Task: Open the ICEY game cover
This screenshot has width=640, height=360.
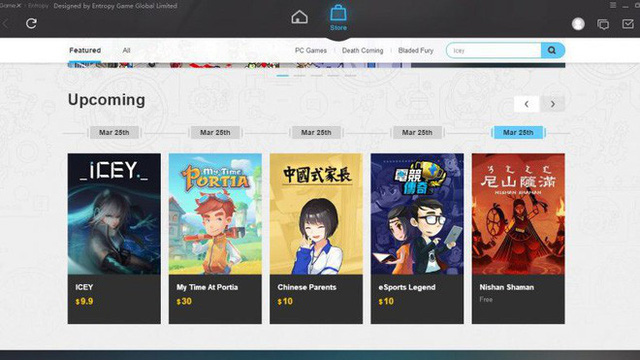Action: click(114, 214)
